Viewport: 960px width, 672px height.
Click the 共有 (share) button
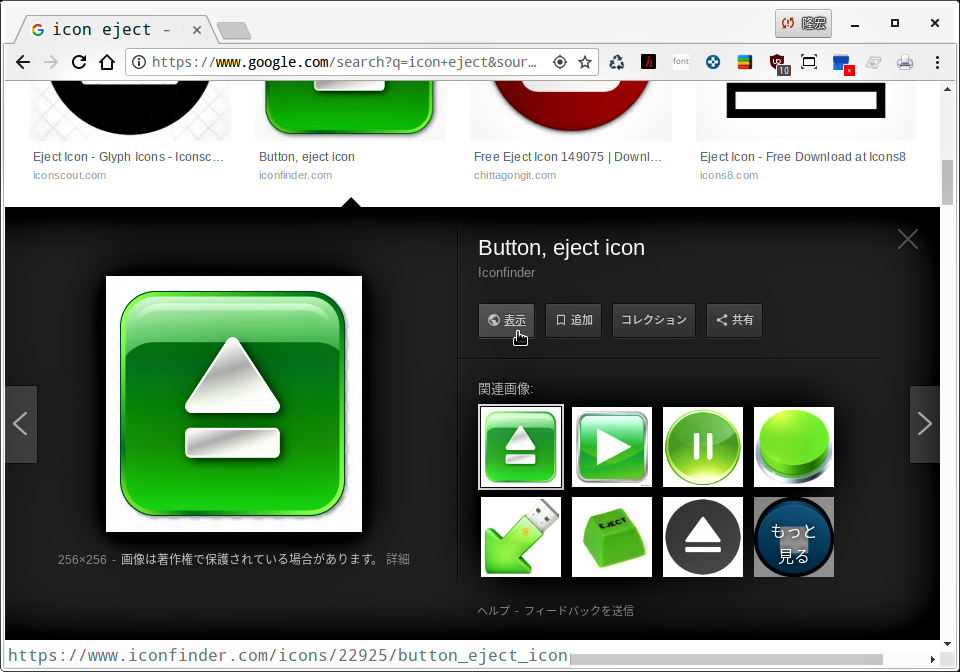click(734, 320)
